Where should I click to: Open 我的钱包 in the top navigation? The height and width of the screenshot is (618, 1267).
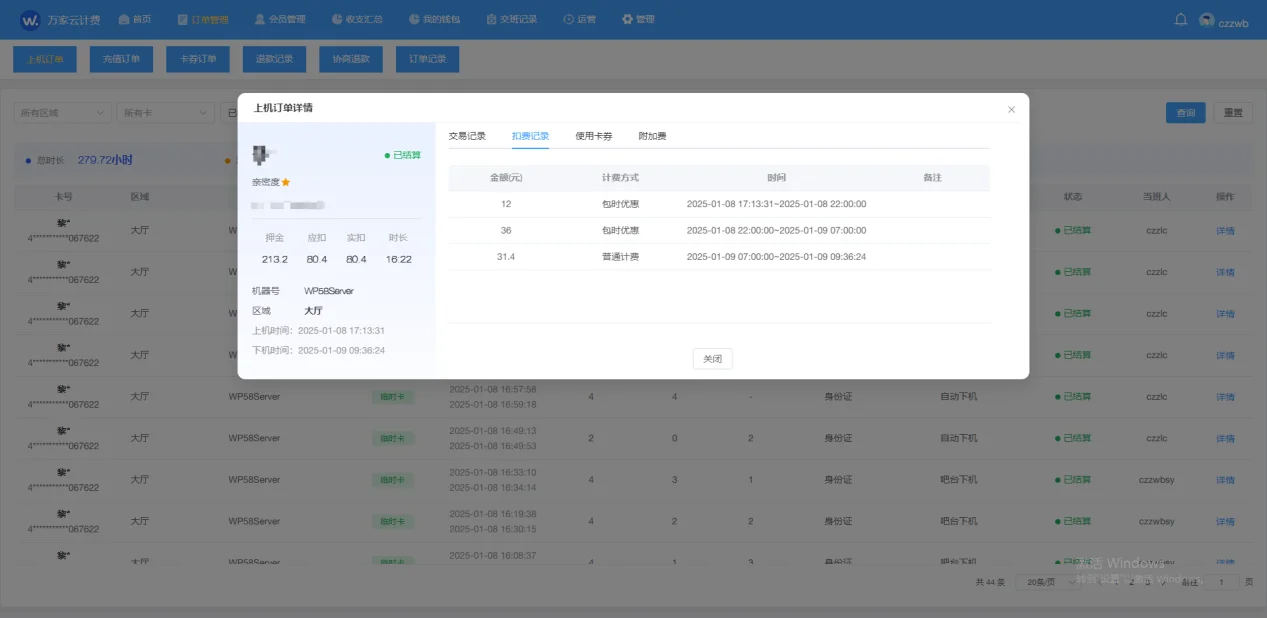[434, 19]
